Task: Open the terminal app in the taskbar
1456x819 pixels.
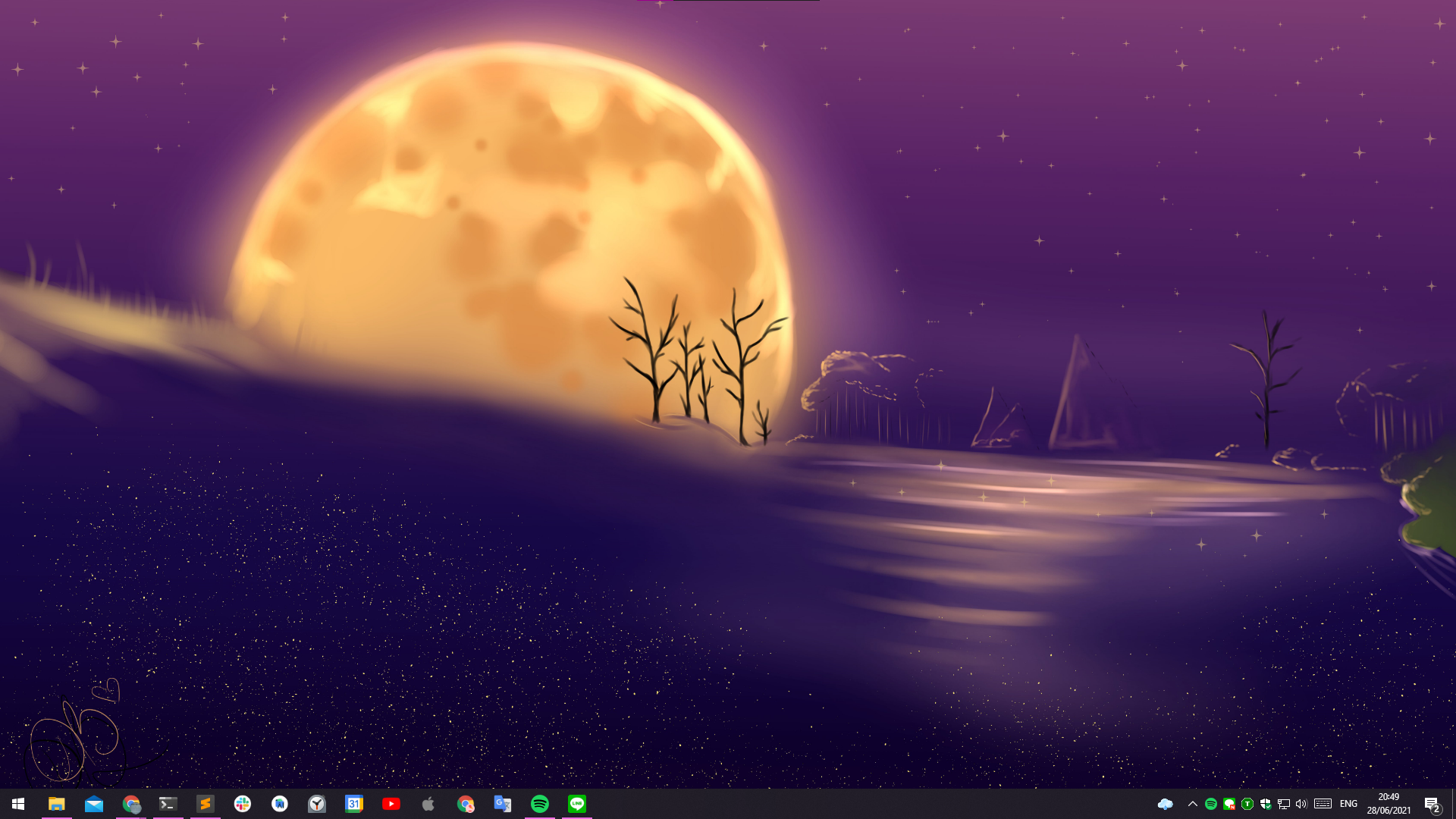Action: tap(168, 804)
